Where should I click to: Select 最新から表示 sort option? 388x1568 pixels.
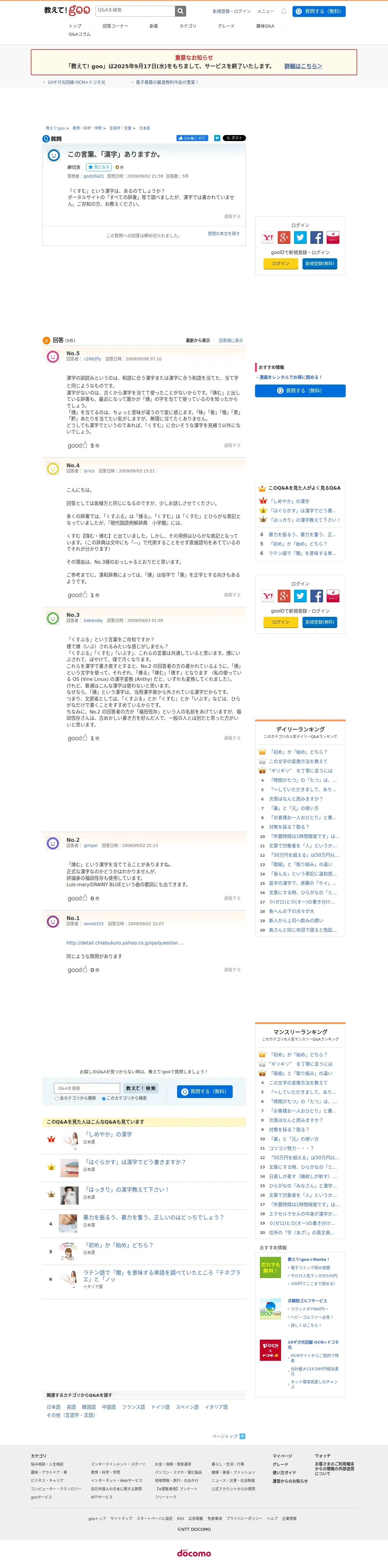198,341
